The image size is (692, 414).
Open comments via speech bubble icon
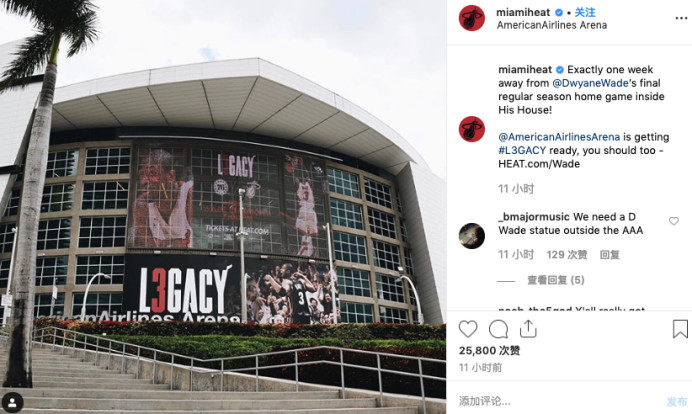498,329
